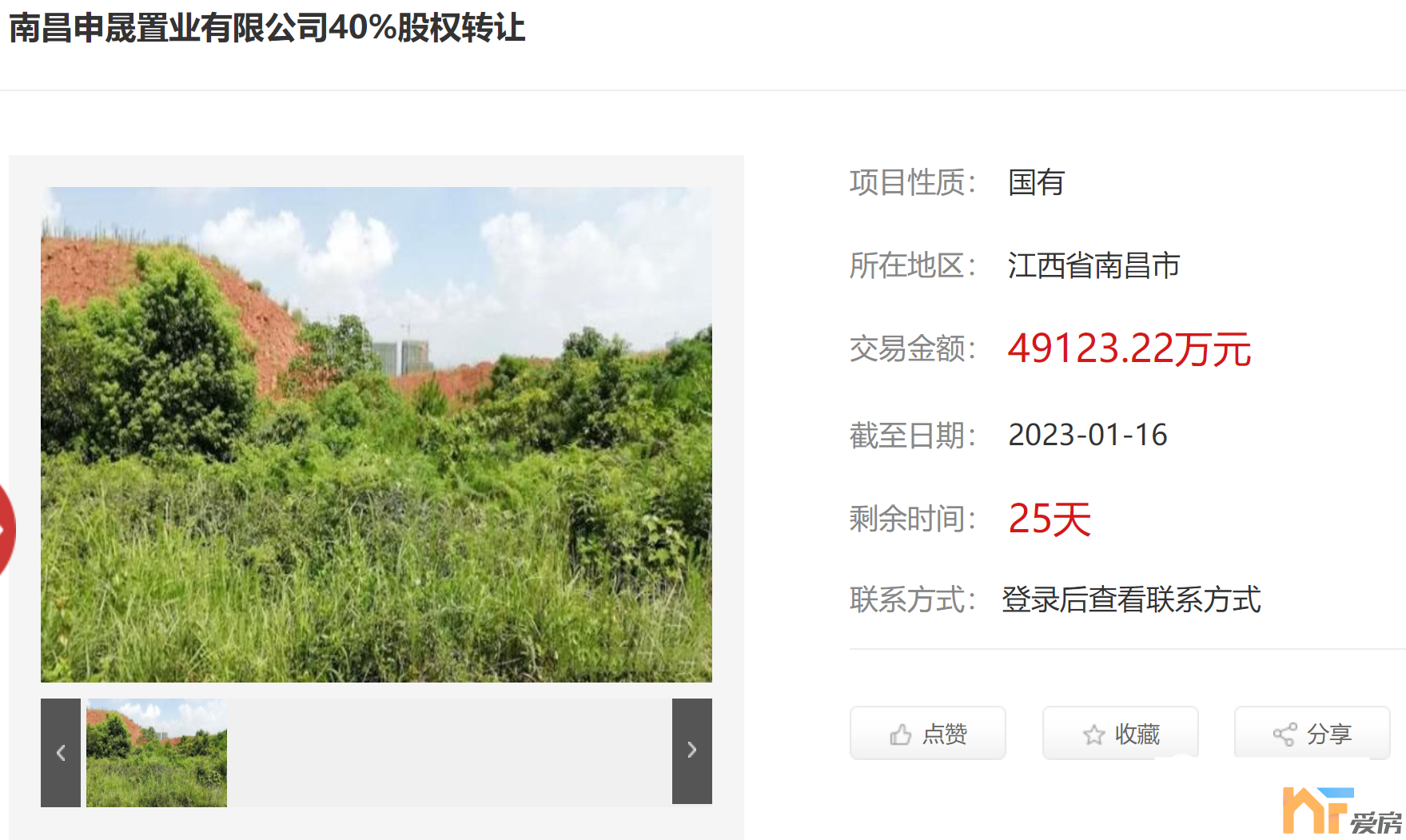
Task: Click the 2023-01-16 deadline date
Action: pyautogui.click(x=1088, y=435)
